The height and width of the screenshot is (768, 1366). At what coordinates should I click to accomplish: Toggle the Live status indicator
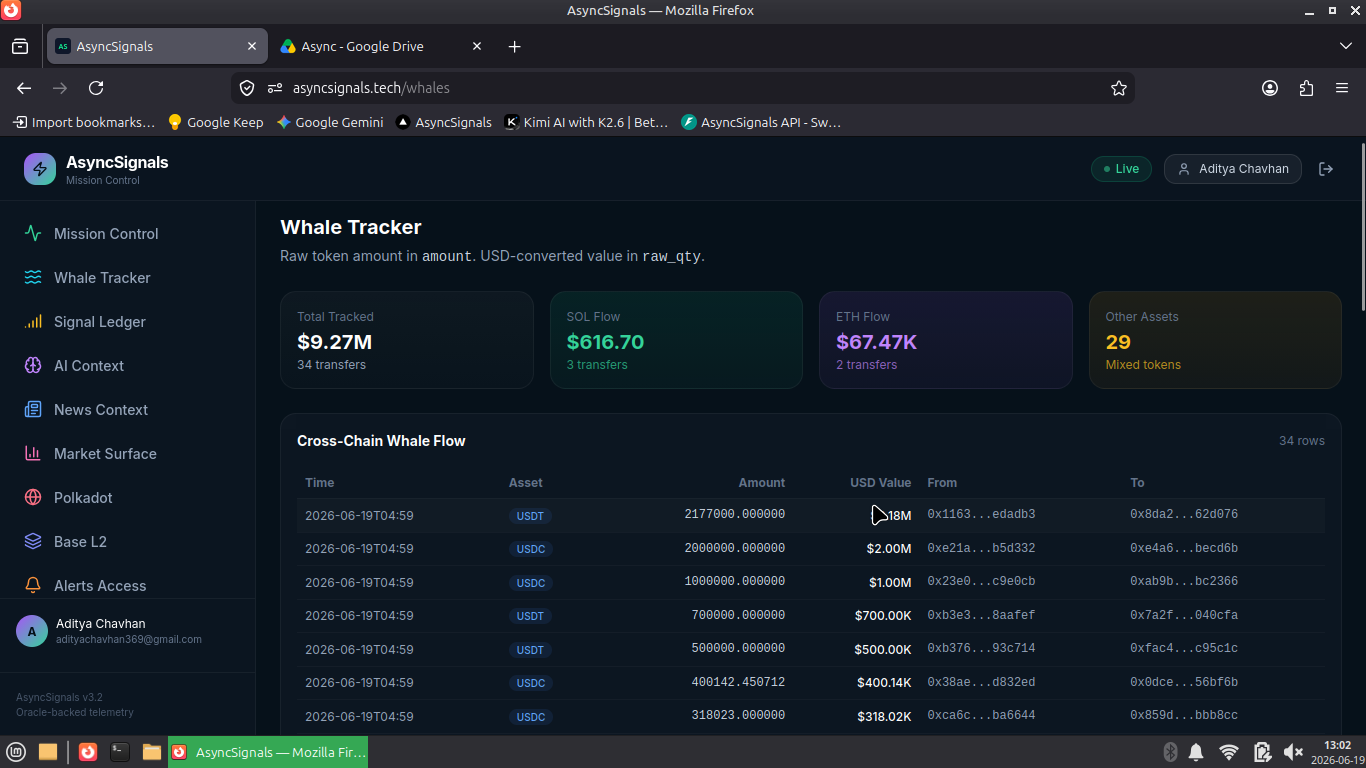click(x=1121, y=169)
